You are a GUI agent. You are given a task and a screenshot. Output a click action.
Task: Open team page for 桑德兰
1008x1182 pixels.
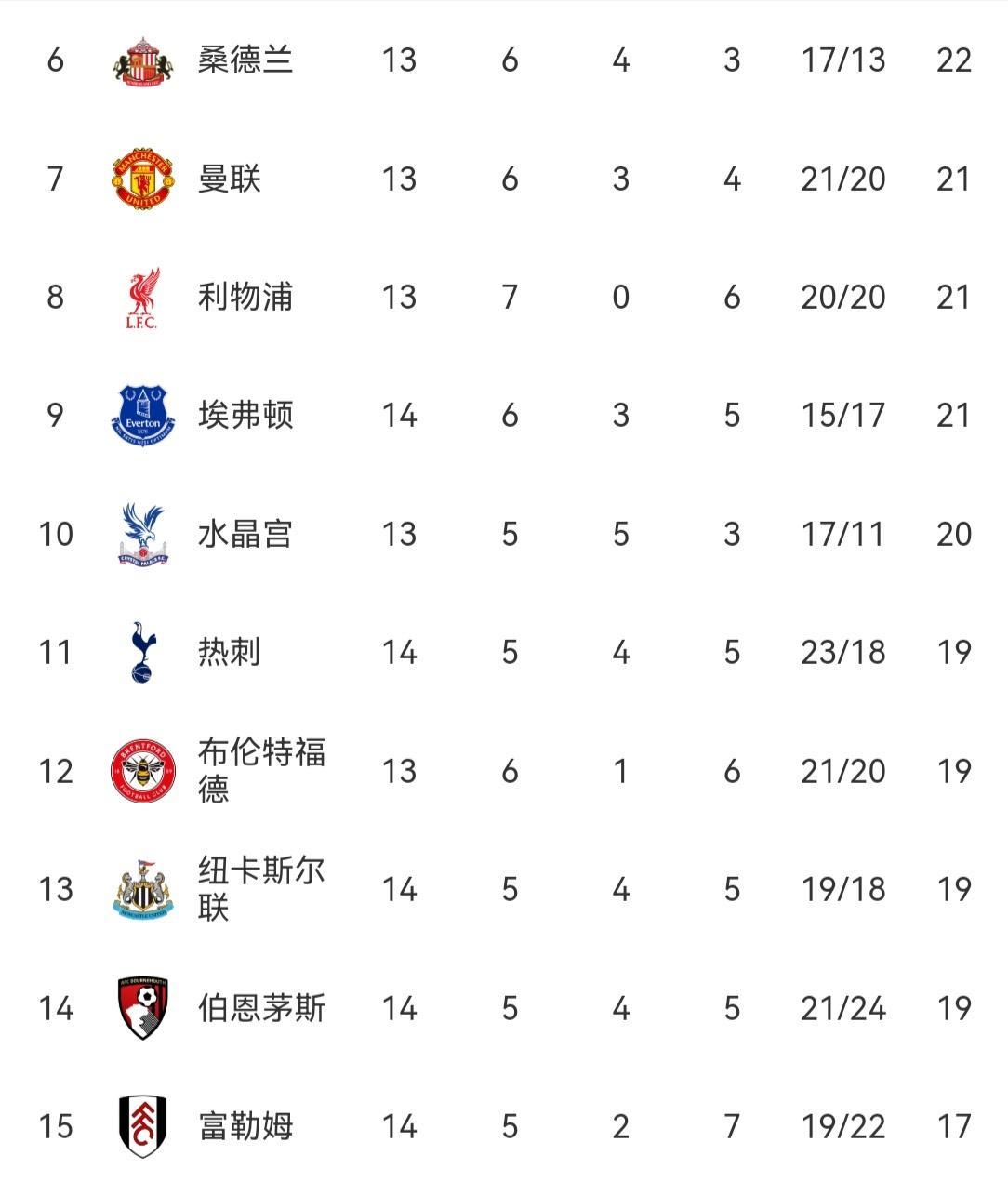coord(245,60)
